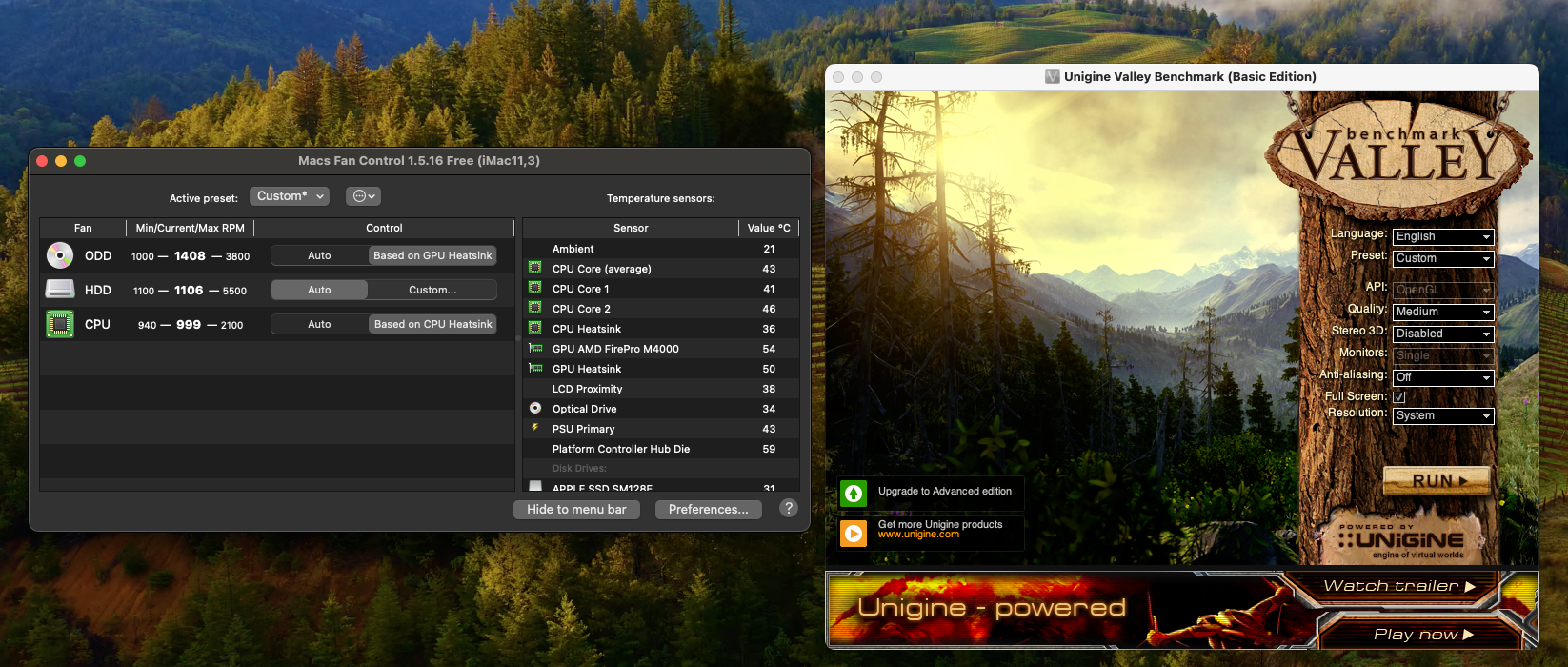This screenshot has width=1568, height=667.
Task: Click the chip icon beside CPU Core (average)
Action: coord(535,268)
